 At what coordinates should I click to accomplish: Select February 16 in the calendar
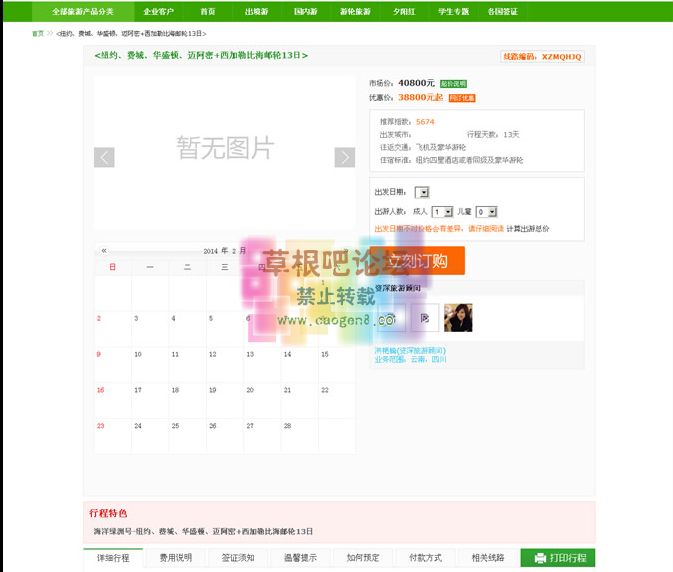[113, 400]
